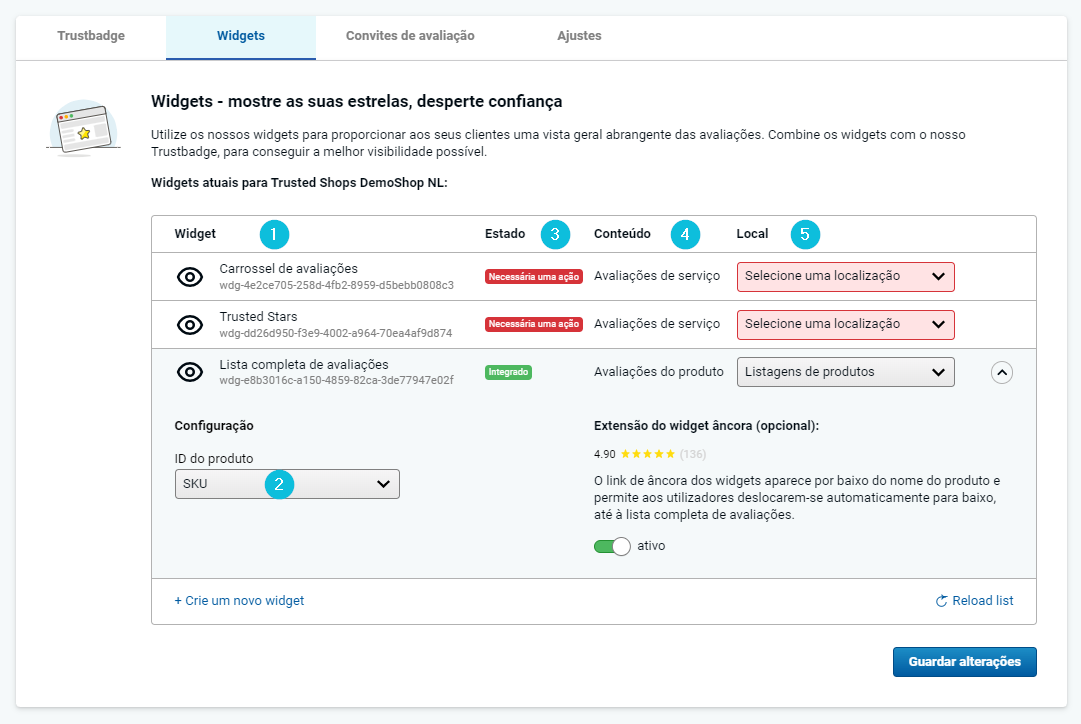Click numbered marker 2 on the SKU field
This screenshot has height=724, width=1081.
coord(279,485)
